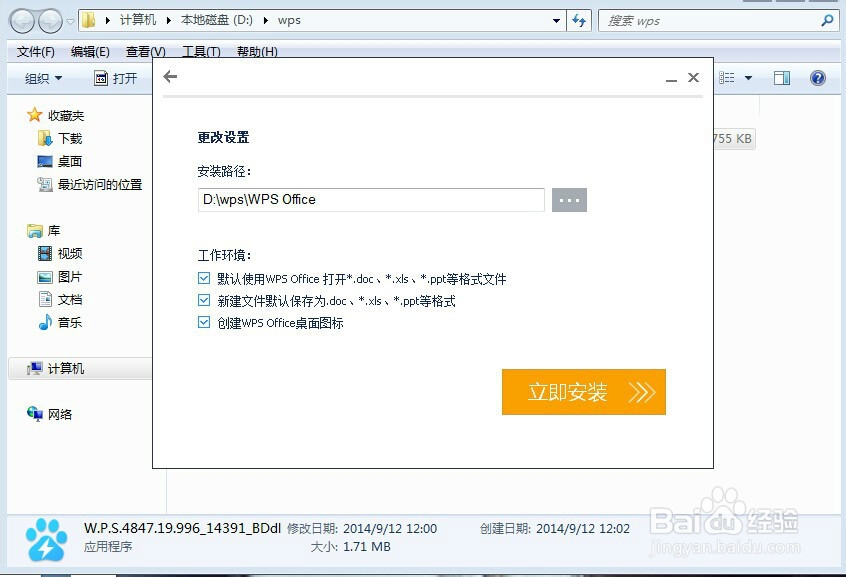Select 桌面 in the navigation pane
Viewport: 846px width, 577px height.
(70, 161)
